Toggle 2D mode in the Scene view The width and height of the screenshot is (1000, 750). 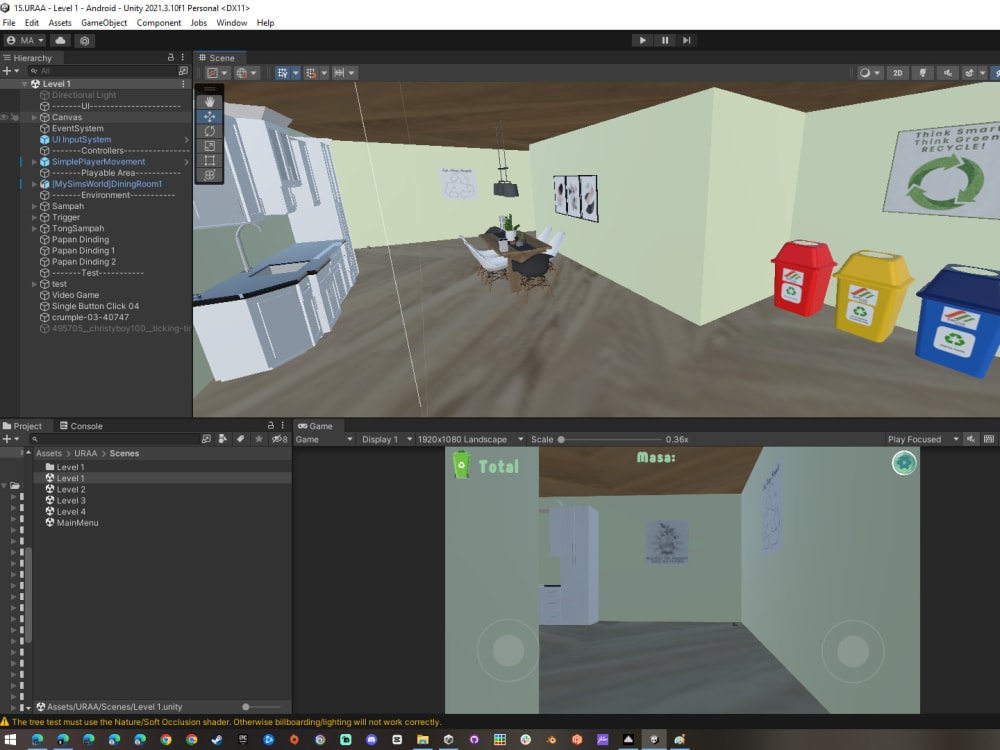point(897,73)
